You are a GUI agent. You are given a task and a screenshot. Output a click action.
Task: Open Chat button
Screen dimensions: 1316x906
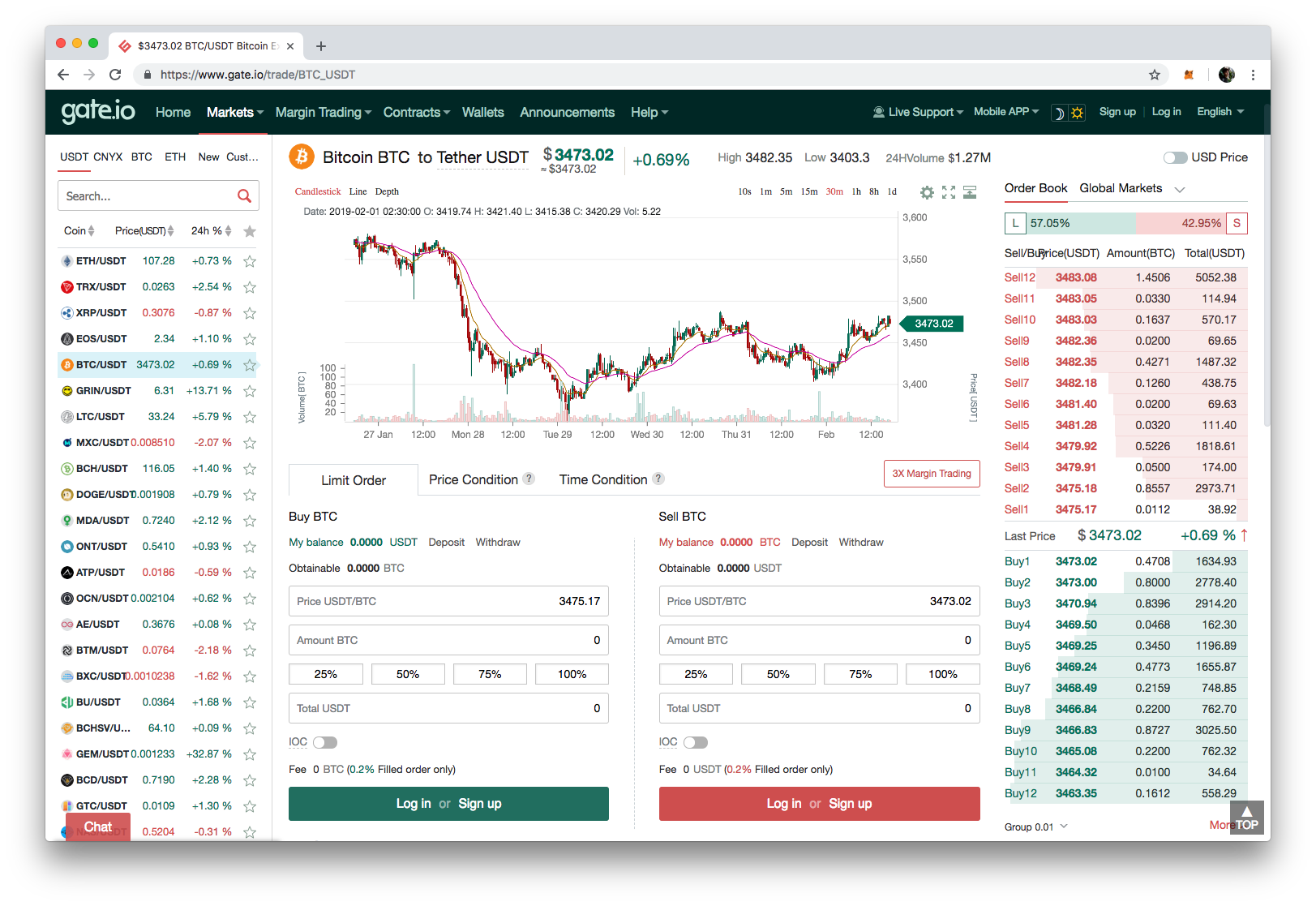98,827
